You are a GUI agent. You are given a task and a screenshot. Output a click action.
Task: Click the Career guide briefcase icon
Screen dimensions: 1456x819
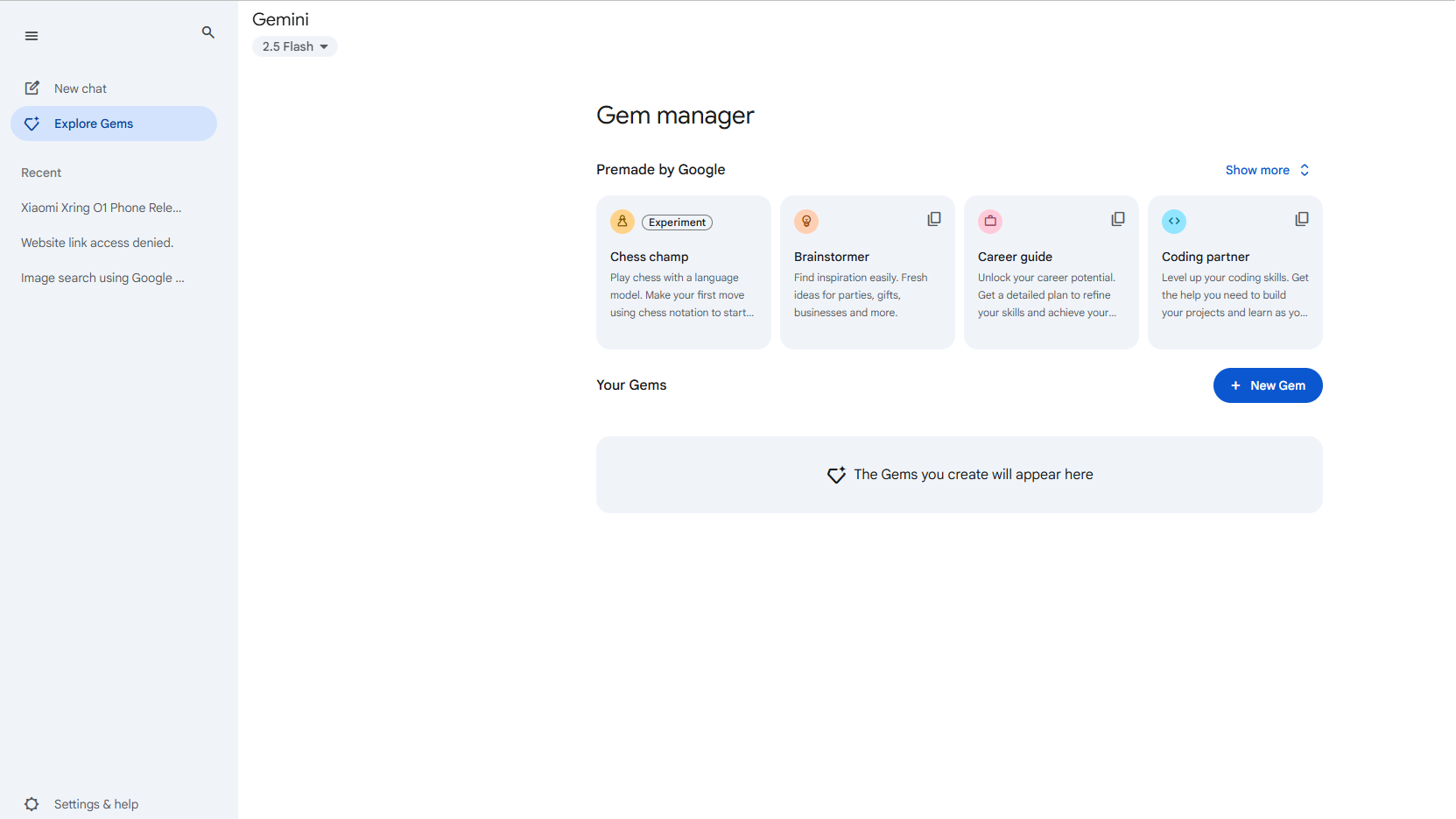point(990,222)
